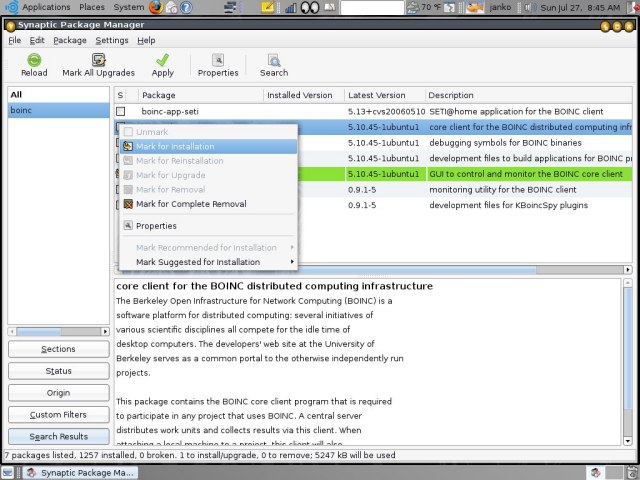Image resolution: width=640 pixels, height=480 pixels.
Task: Click the Reload toolbar icon
Action: tap(34, 60)
